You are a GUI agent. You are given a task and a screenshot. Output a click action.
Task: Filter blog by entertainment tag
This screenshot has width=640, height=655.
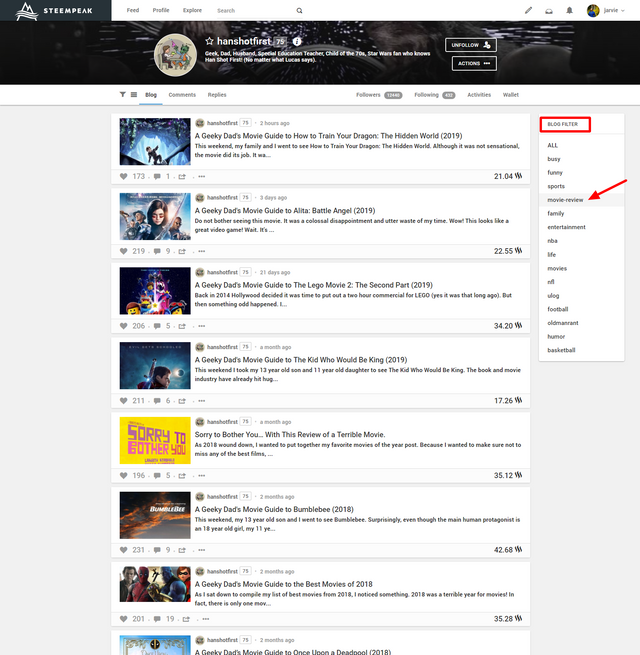(x=566, y=227)
